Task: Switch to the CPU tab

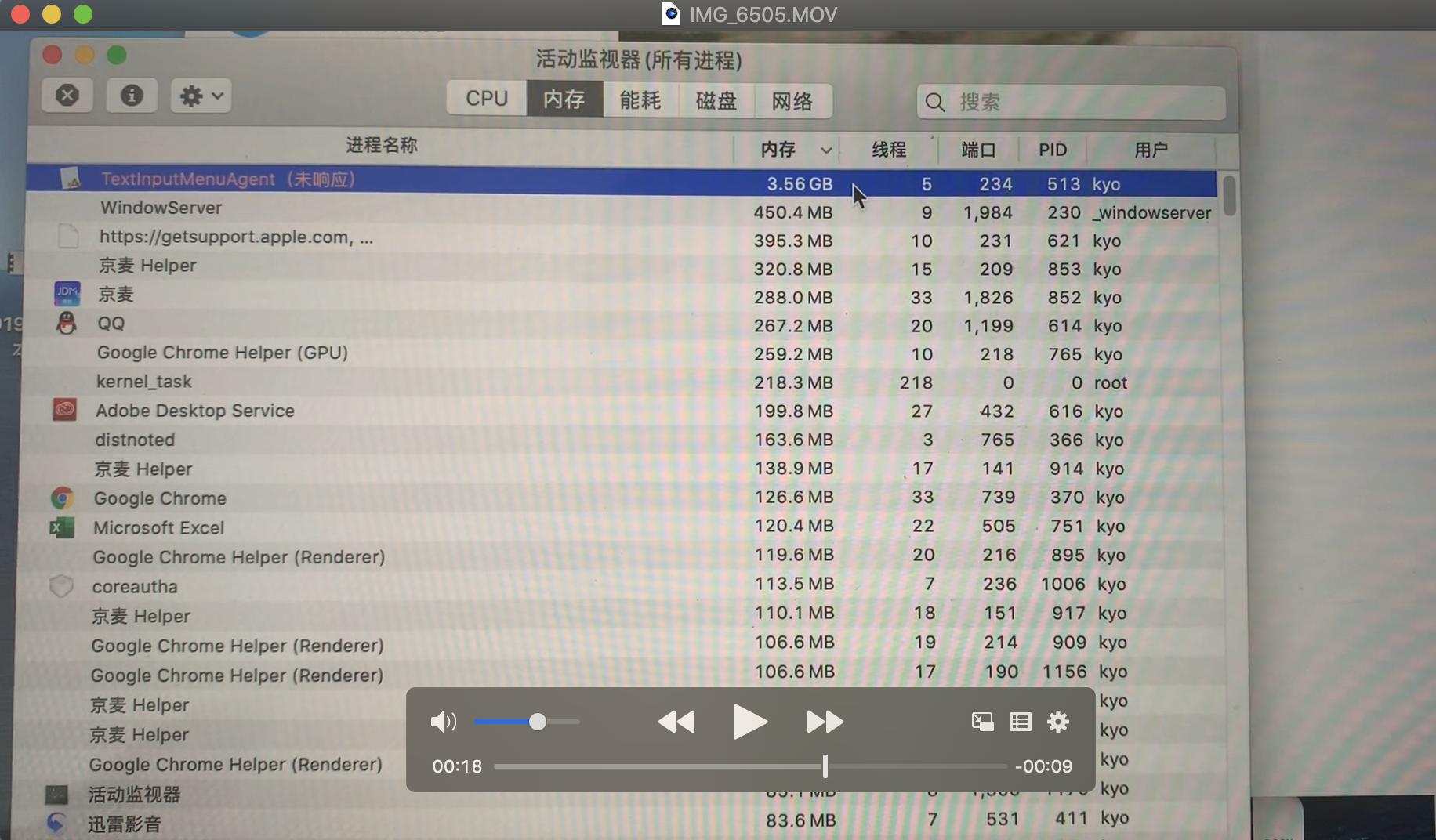Action: coord(487,99)
